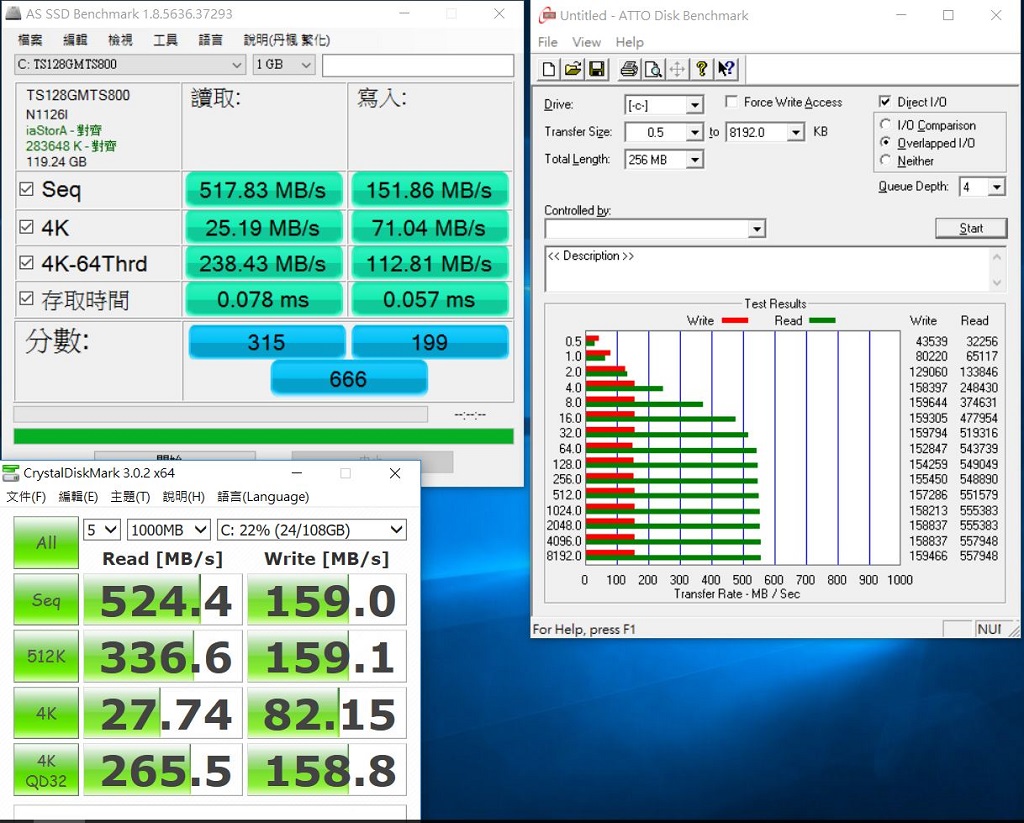Click the green progress bar in AS SSD
Viewport: 1024px width, 823px height.
pyautogui.click(x=263, y=436)
